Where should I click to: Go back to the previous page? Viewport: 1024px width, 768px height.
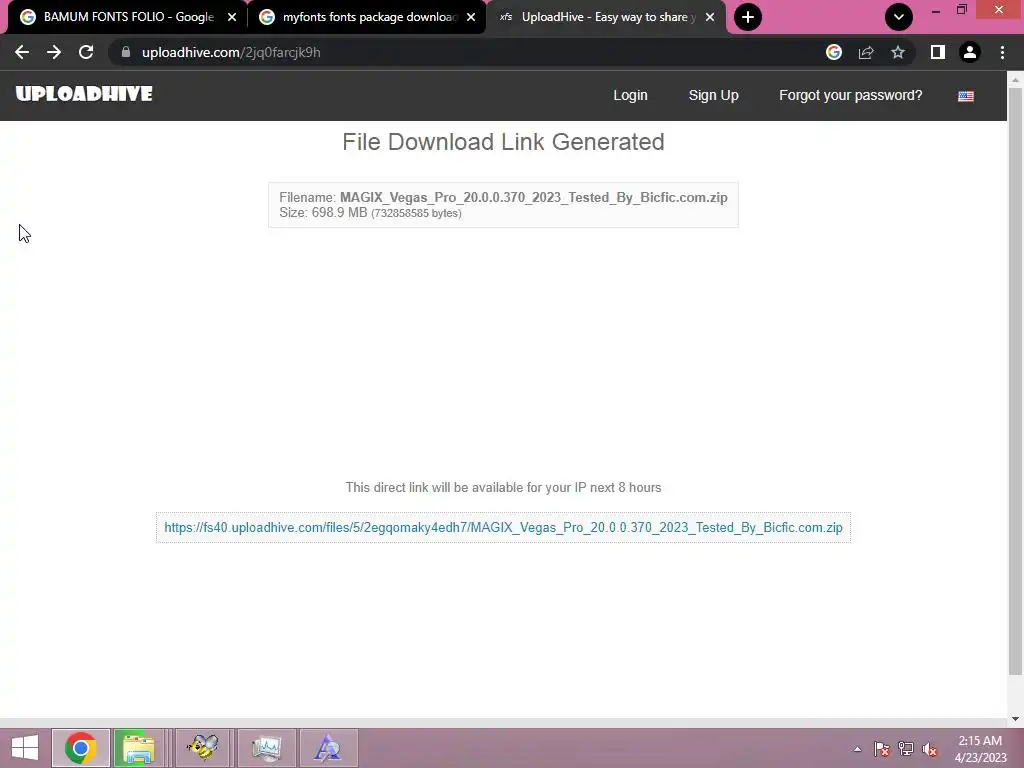(x=22, y=52)
